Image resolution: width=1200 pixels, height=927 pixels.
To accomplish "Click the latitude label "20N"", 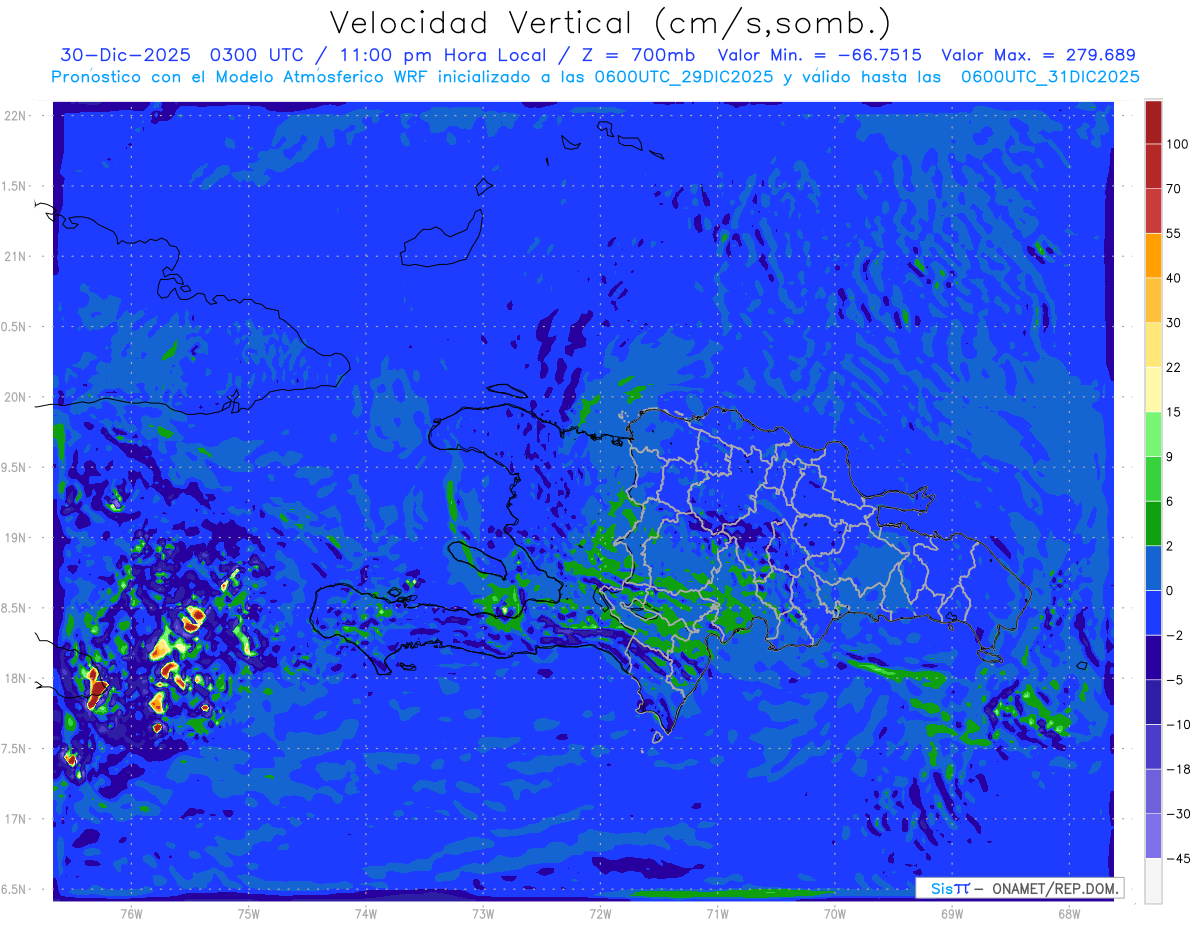I will click(x=16, y=398).
